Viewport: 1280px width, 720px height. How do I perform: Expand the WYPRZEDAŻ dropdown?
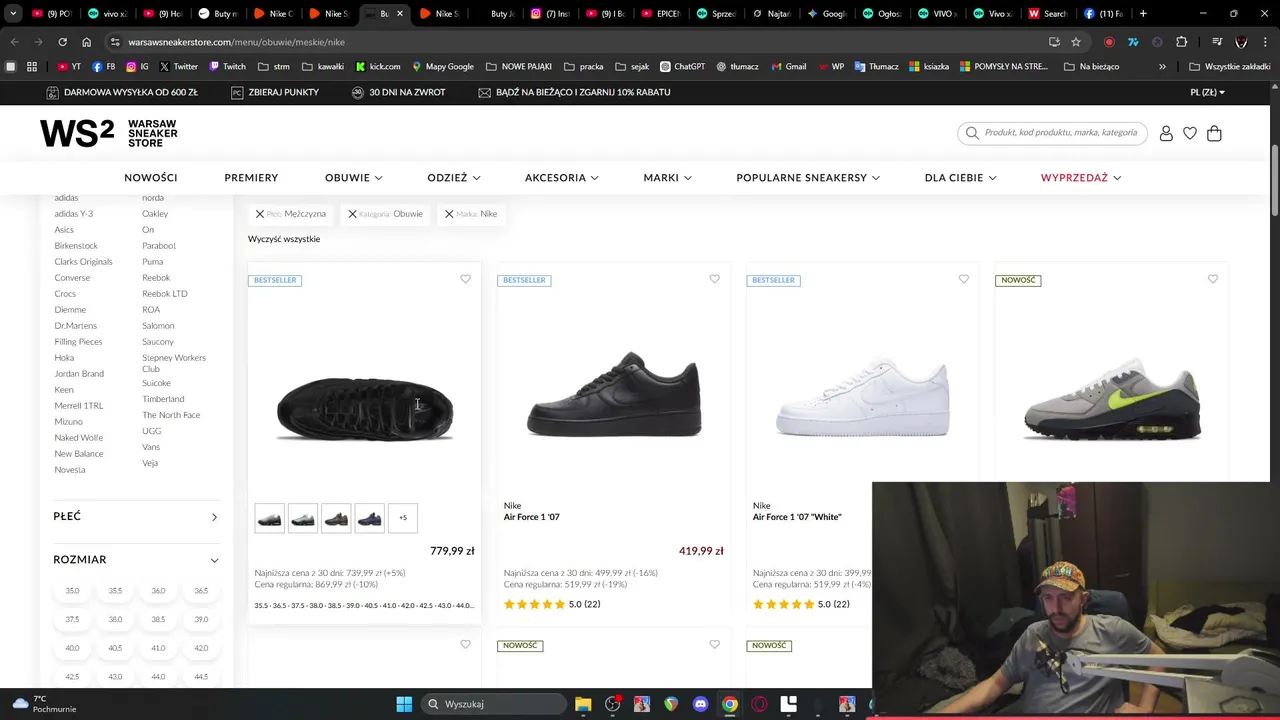tap(1081, 178)
